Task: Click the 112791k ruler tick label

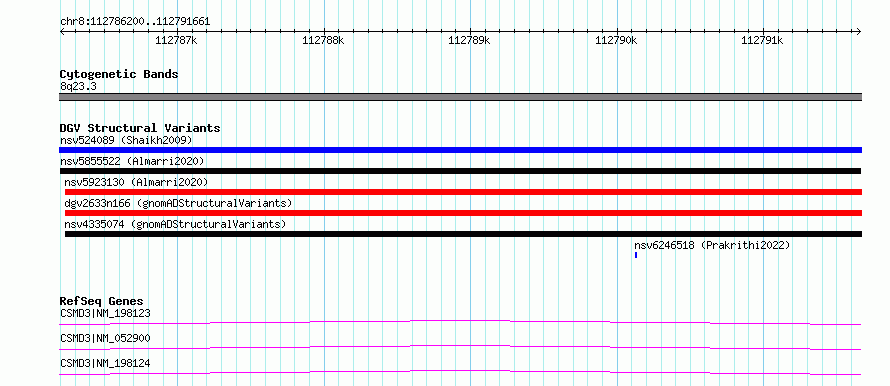Action: [763, 40]
